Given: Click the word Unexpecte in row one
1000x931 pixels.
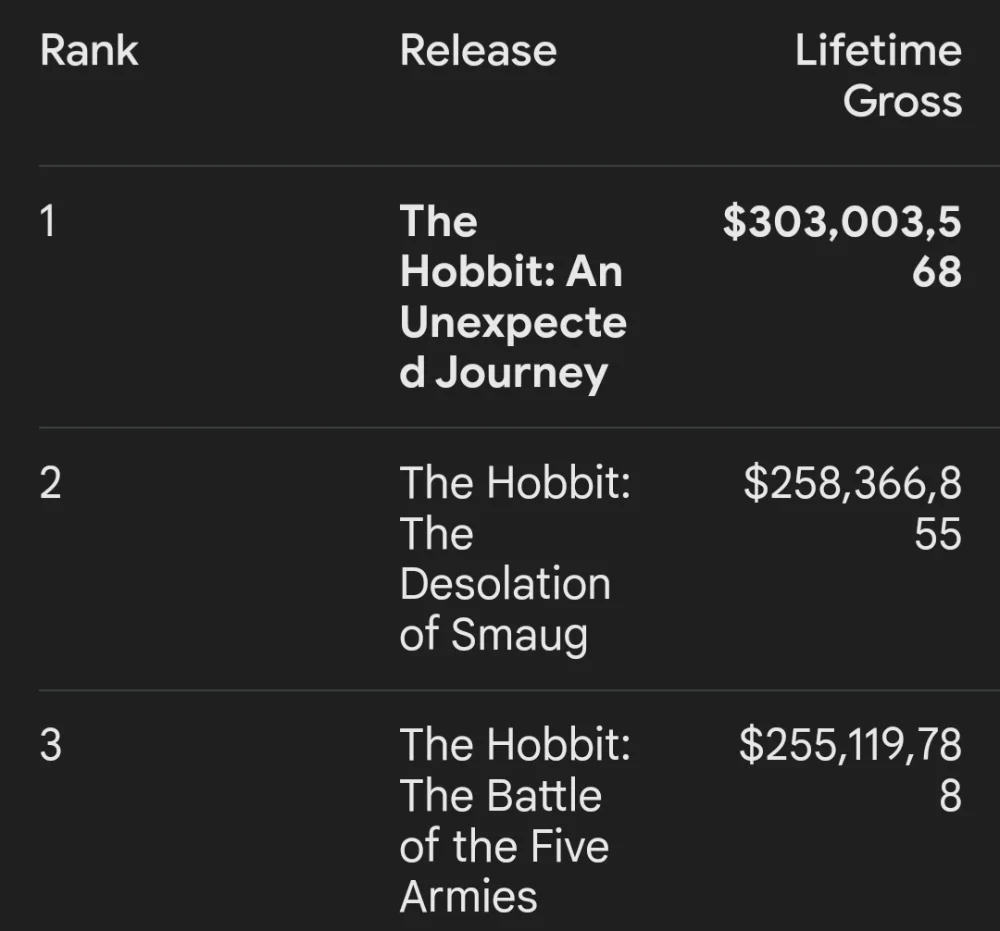Looking at the screenshot, I should pyautogui.click(x=513, y=323).
